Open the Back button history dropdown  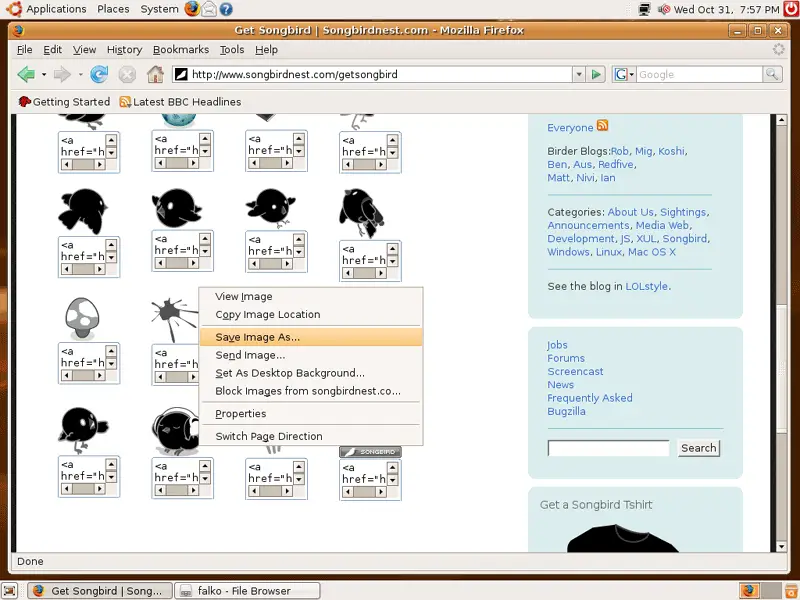[44, 75]
